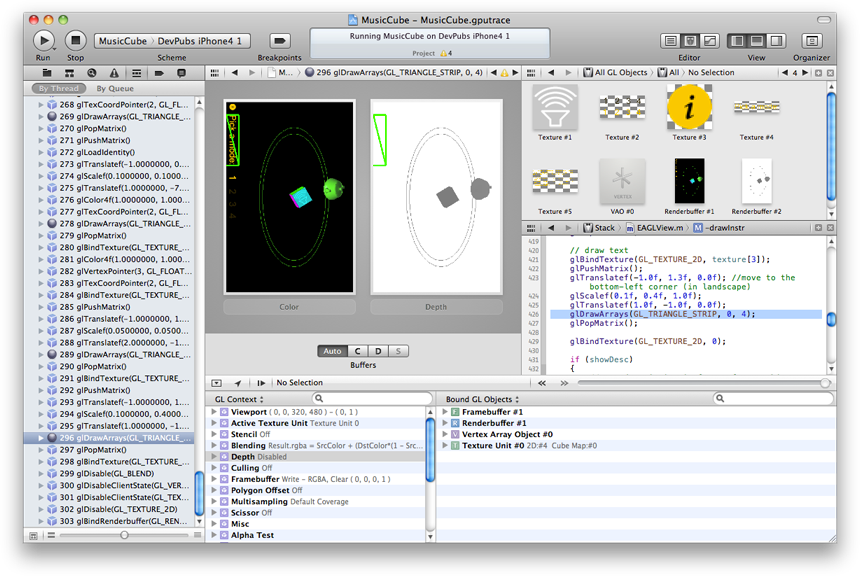
Task: Show the Issue navigator warning icon
Action: (x=114, y=74)
